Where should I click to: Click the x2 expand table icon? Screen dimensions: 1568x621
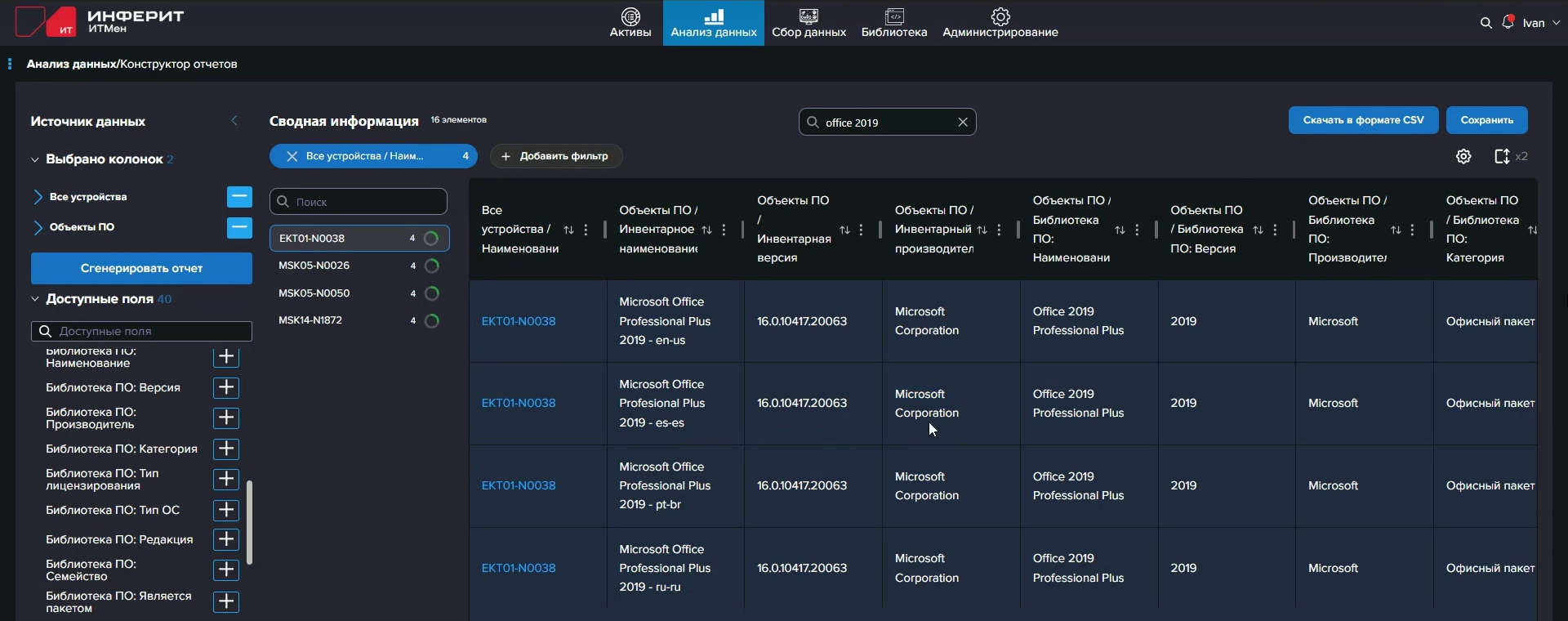[x=1503, y=156]
